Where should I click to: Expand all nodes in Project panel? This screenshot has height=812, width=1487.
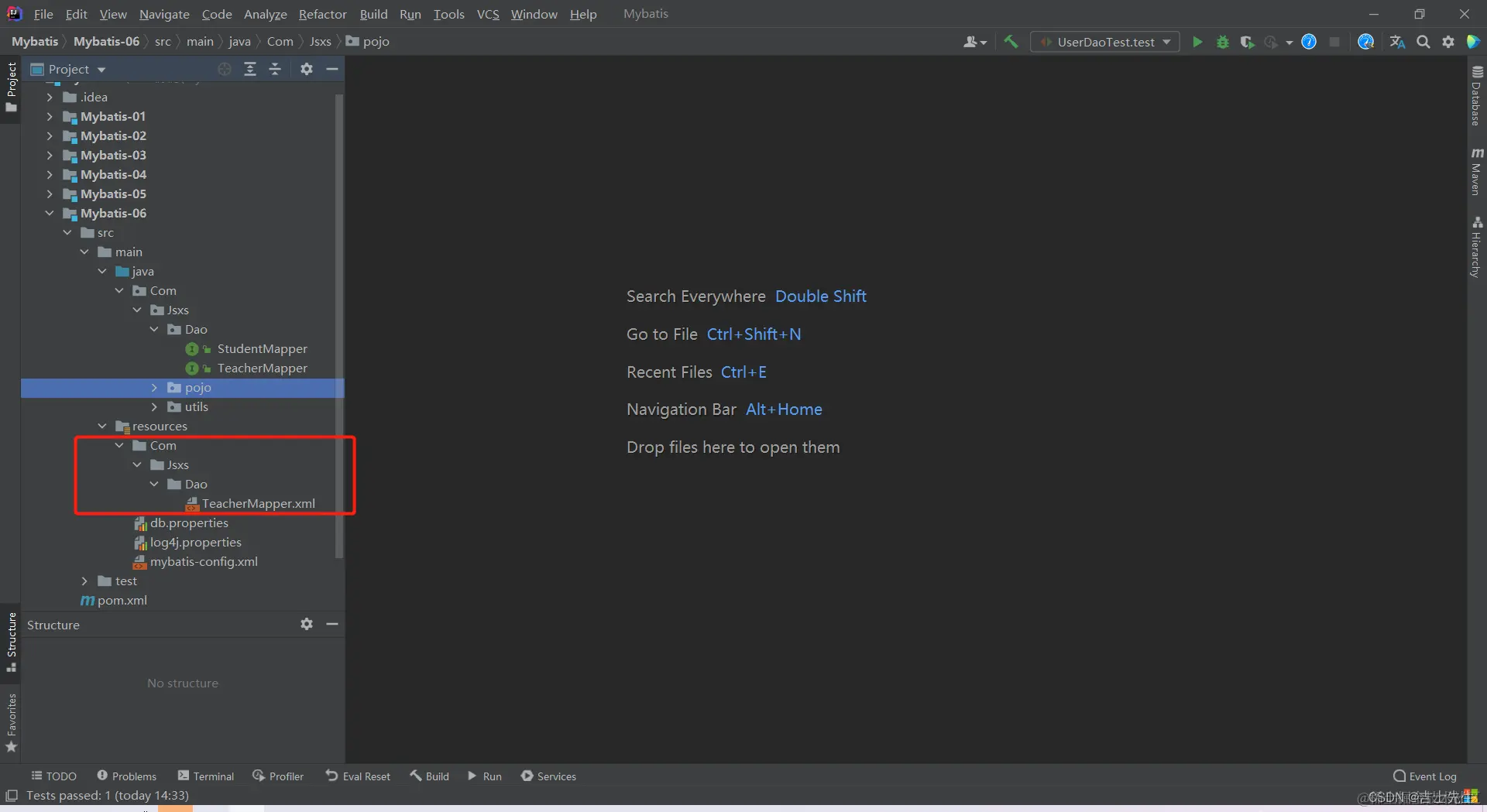[x=250, y=69]
